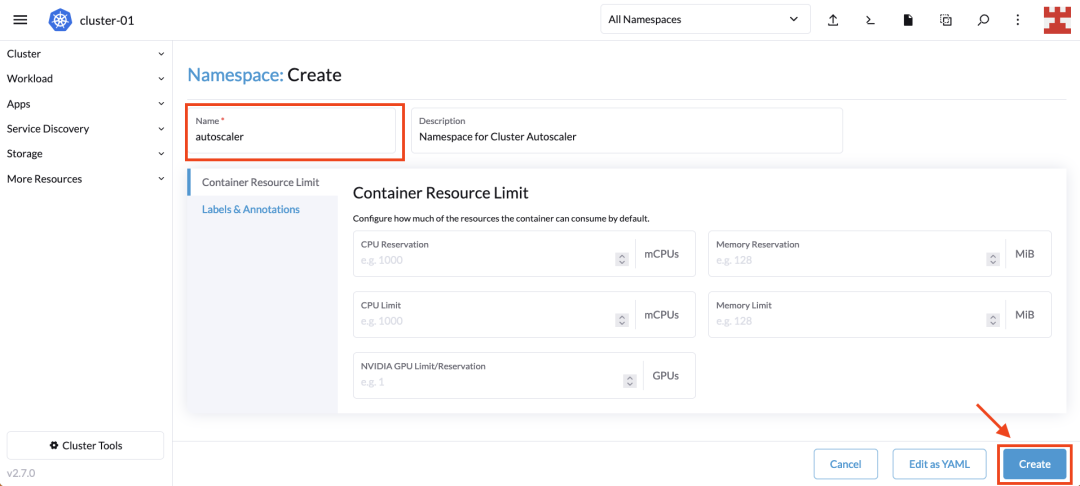The height and width of the screenshot is (486, 1080).
Task: Open the hamburger navigation menu
Action: click(21, 20)
